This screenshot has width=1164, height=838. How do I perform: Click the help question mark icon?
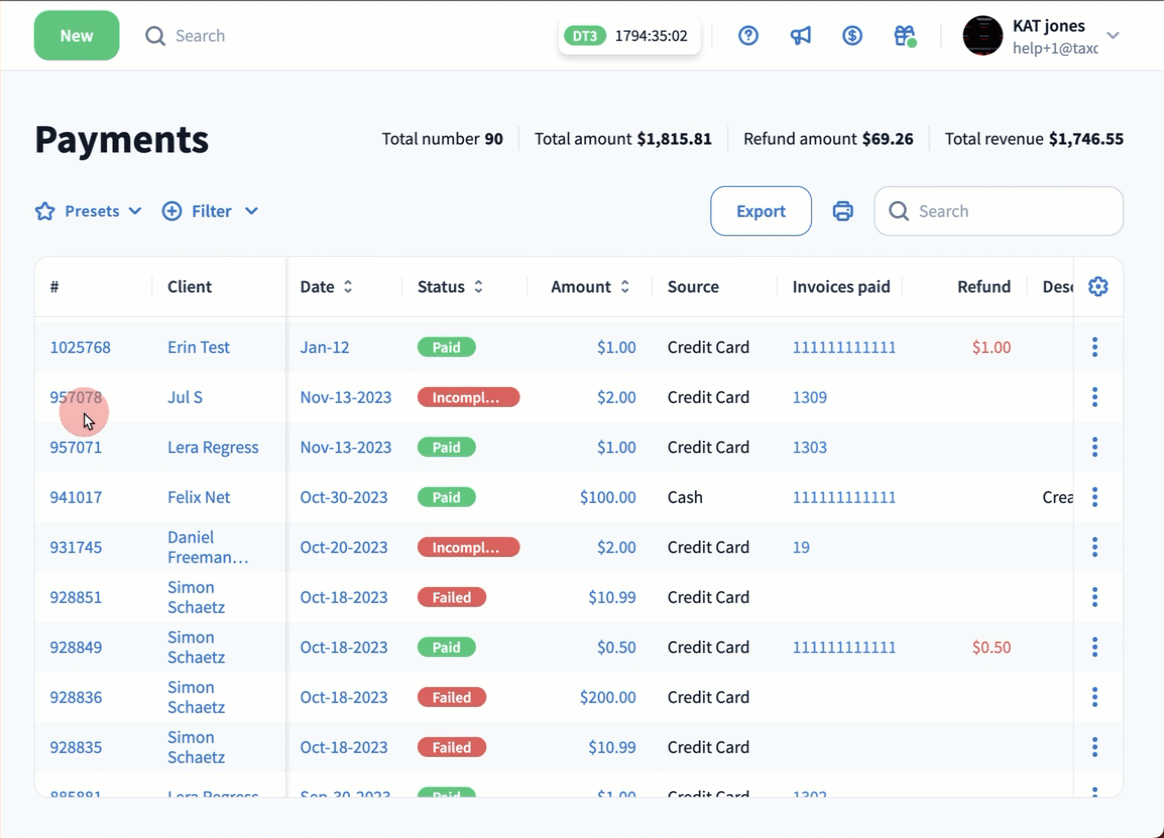pyautogui.click(x=748, y=36)
